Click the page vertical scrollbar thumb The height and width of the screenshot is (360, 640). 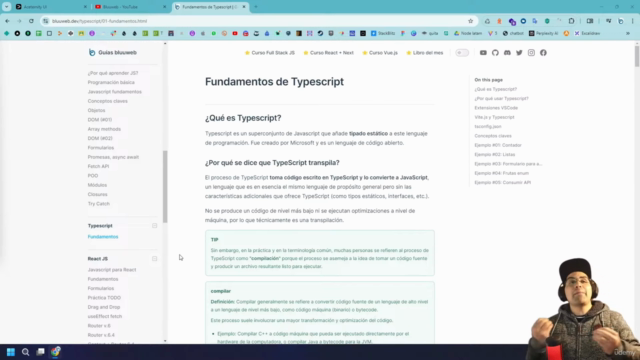(637, 56)
